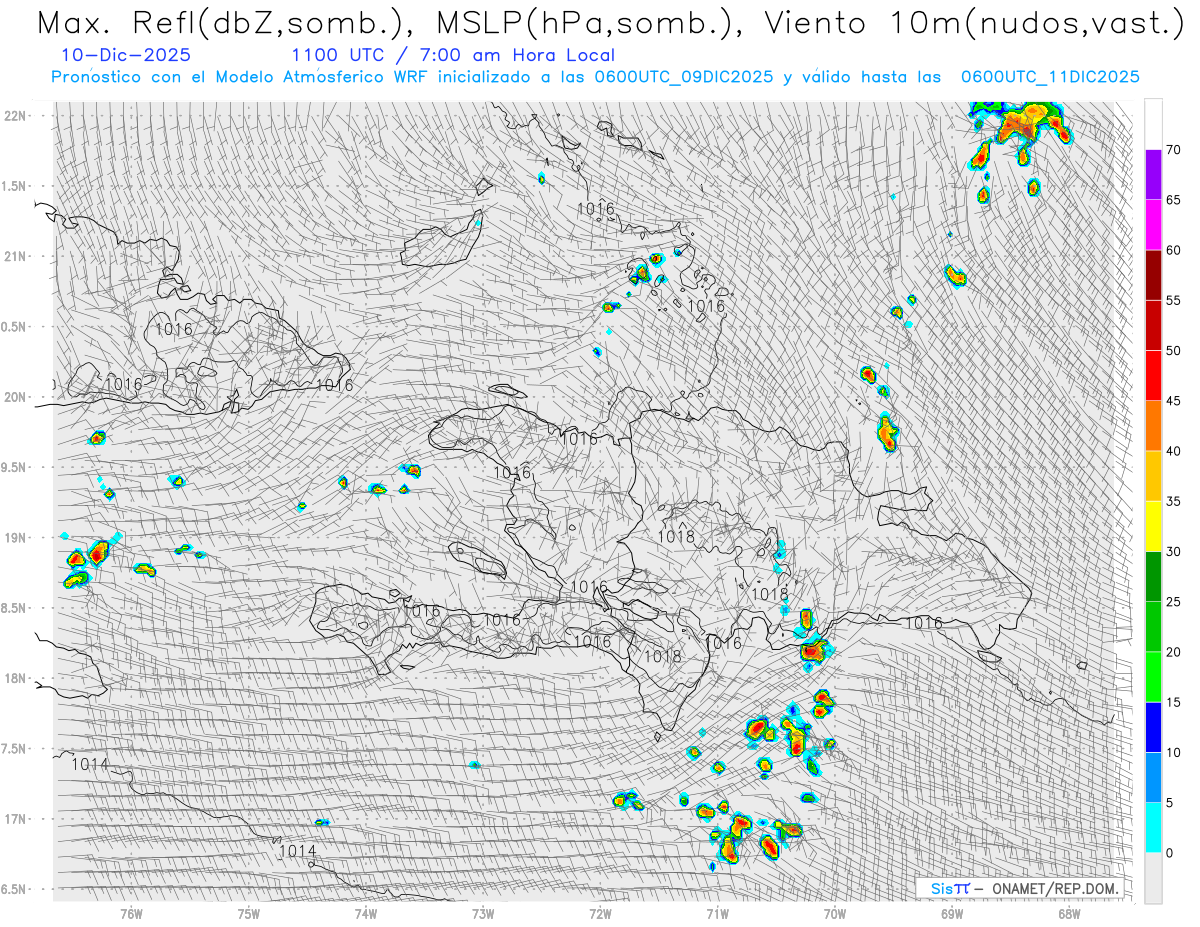Click the 20N latitude axis label
The height and width of the screenshot is (927, 1200).
[15, 397]
